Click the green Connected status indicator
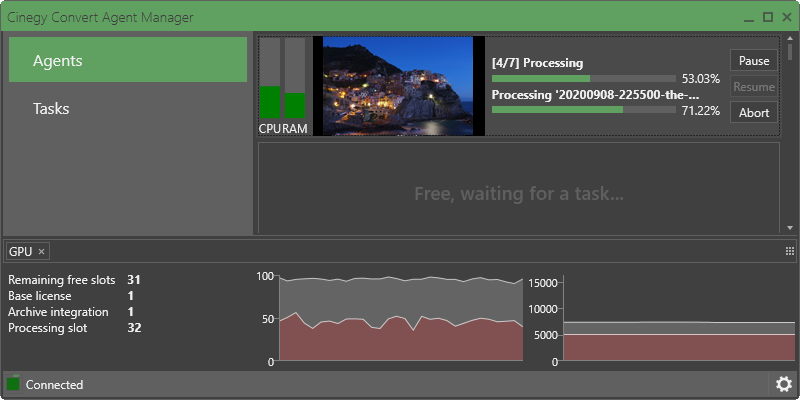800x400 pixels. click(13, 384)
